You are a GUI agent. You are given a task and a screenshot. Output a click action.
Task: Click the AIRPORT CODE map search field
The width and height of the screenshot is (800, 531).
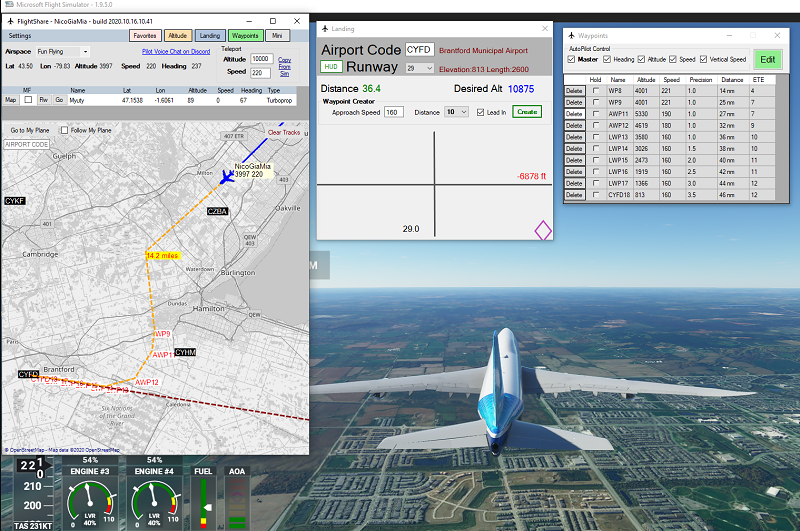click(x=27, y=145)
